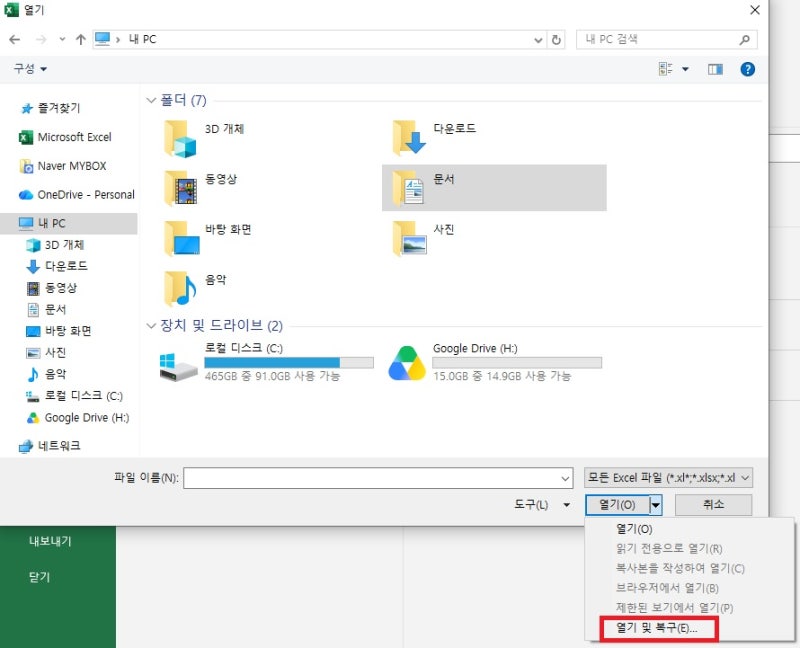Image resolution: width=800 pixels, height=648 pixels.
Task: Select the 음악 folder in main pane
Action: [x=267, y=288]
